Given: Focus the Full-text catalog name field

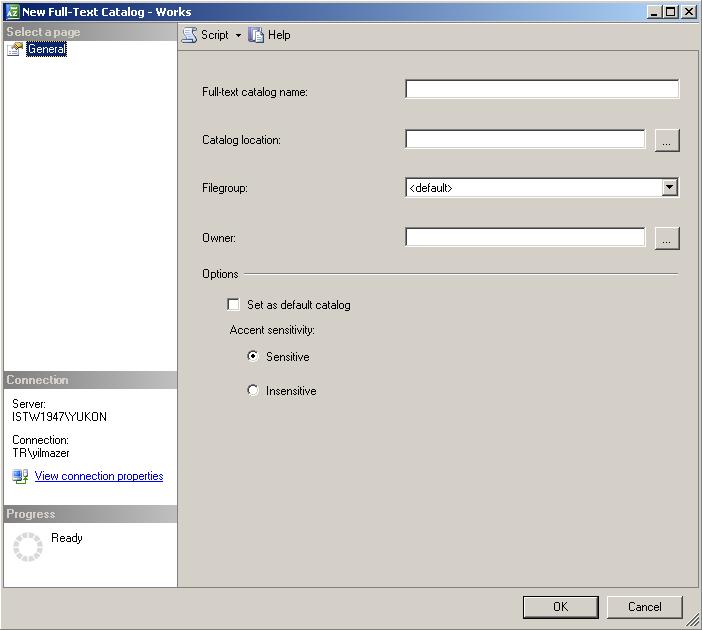Looking at the screenshot, I should (541, 90).
